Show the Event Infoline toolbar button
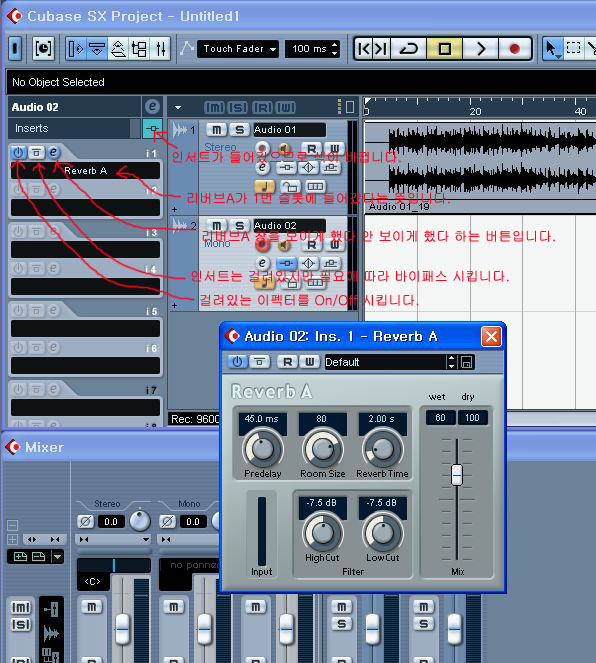The image size is (596, 663). pos(97,49)
